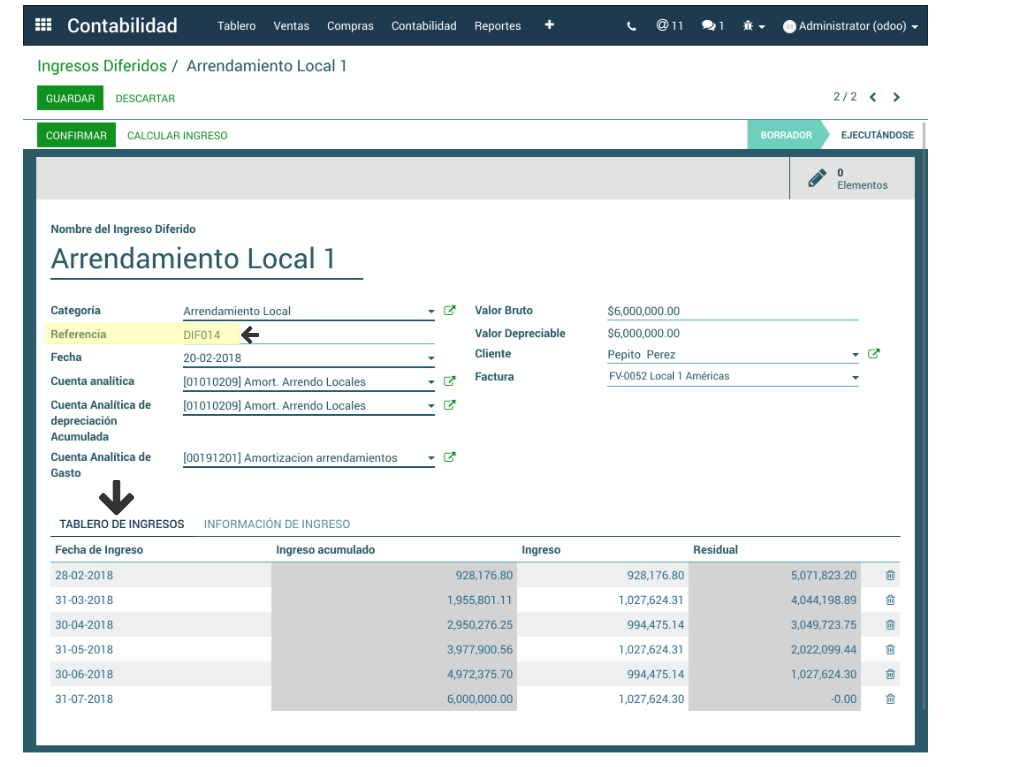Click the Valor Bruto input field
The width and height of the screenshot is (1023, 767).
[732, 311]
